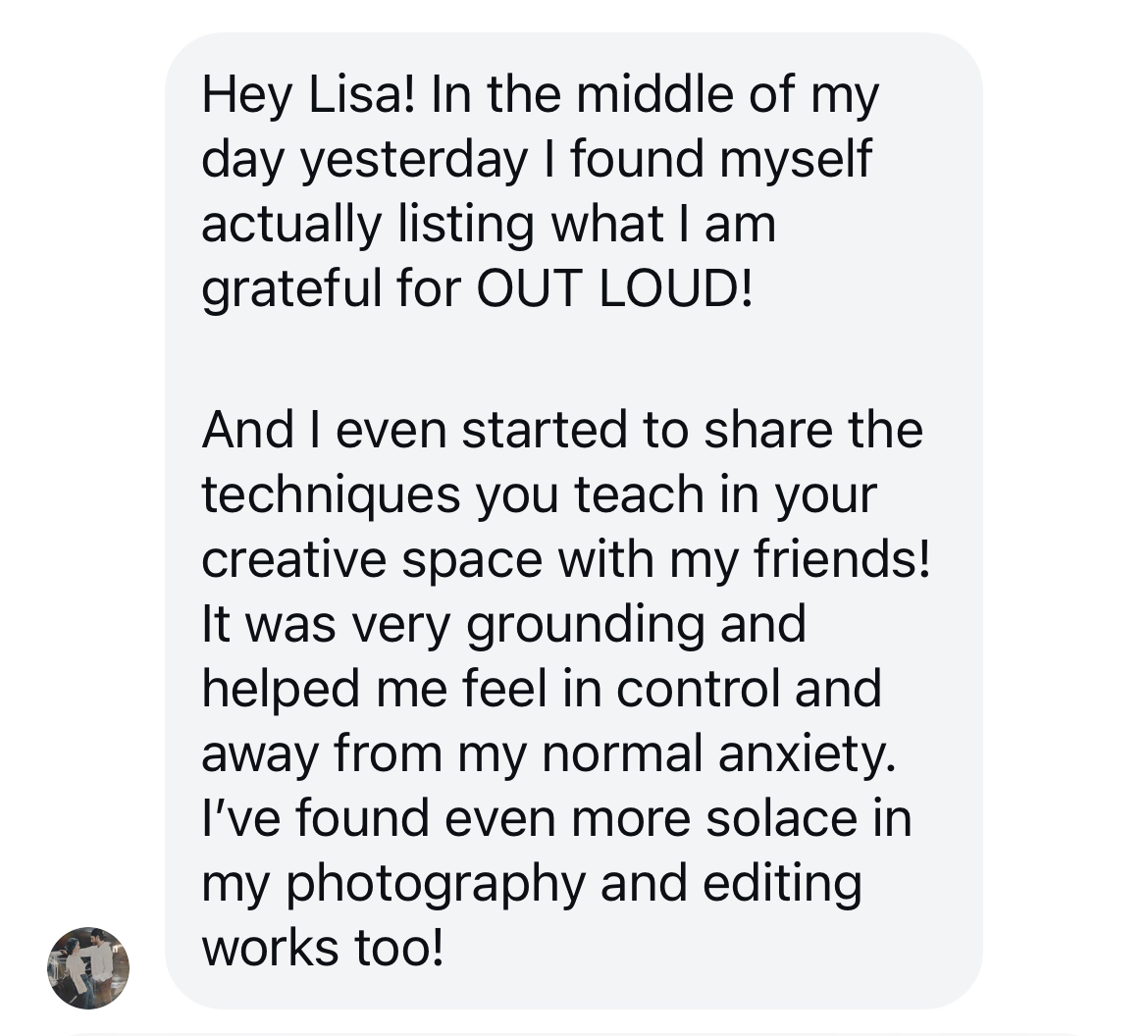The height and width of the screenshot is (1036, 1148).
Task: Click the words "OUT LOUD!"
Action: tap(614, 289)
